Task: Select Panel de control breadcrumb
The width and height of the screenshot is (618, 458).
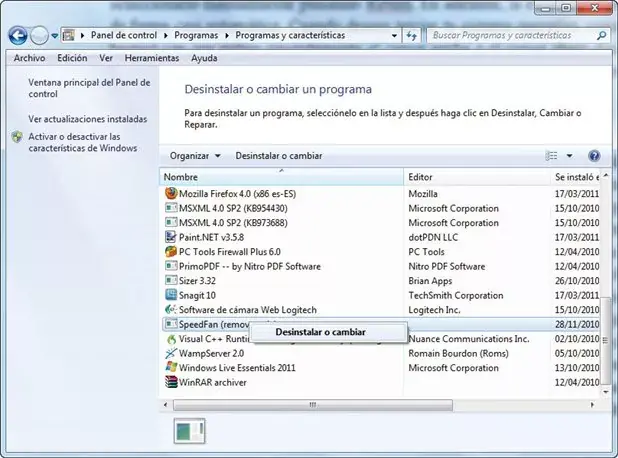Action: coord(124,35)
